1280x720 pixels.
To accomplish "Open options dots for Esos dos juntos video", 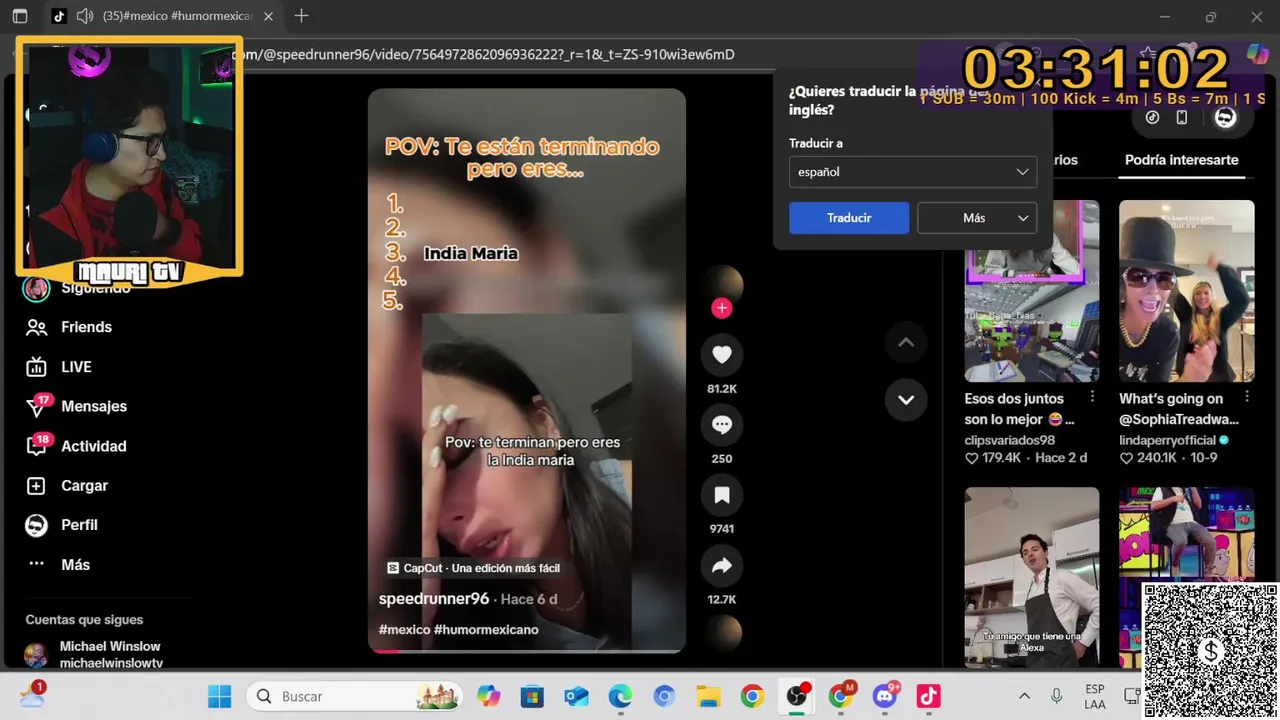I will (1092, 397).
